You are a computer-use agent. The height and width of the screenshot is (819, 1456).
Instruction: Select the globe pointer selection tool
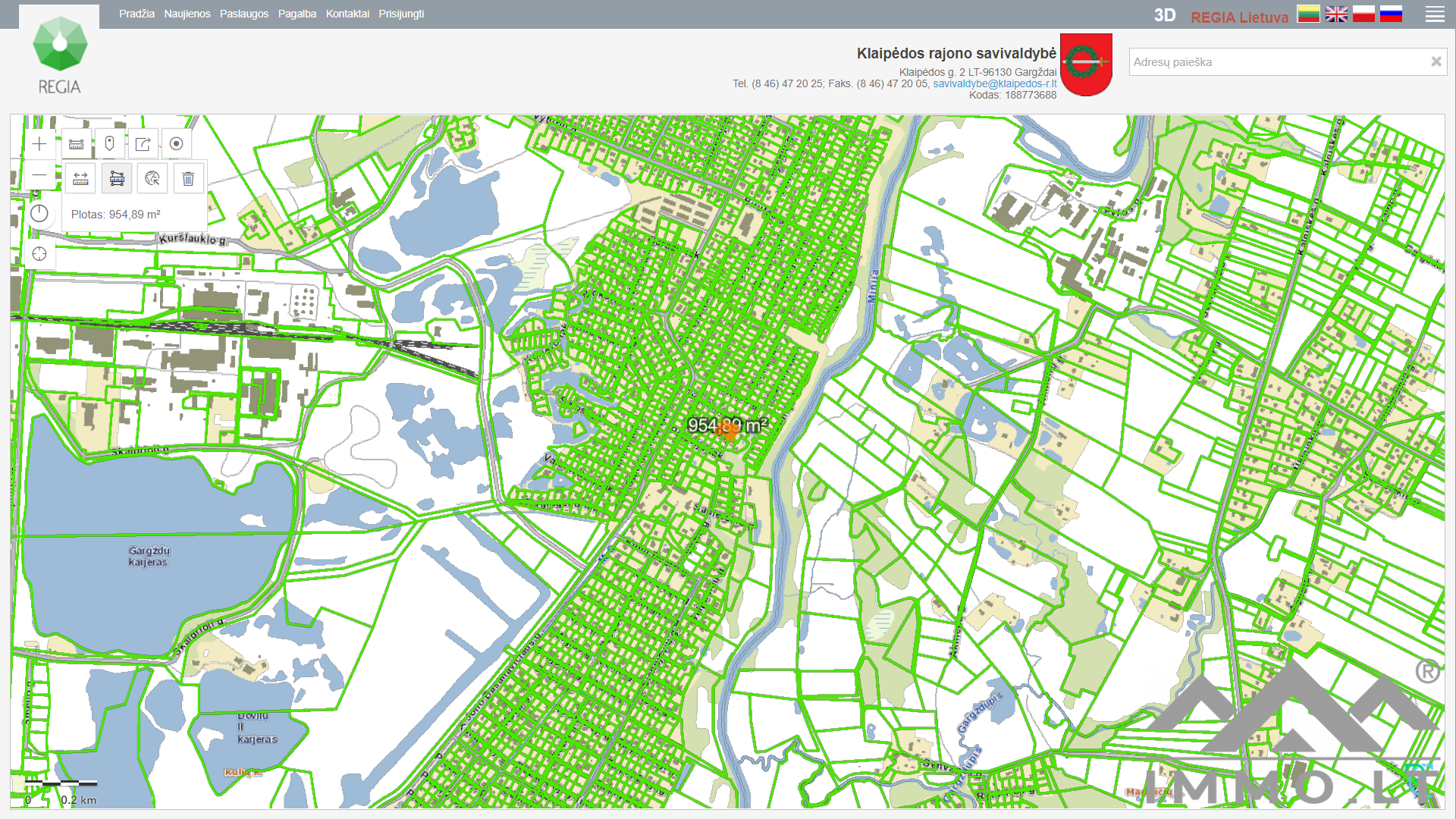tap(152, 179)
